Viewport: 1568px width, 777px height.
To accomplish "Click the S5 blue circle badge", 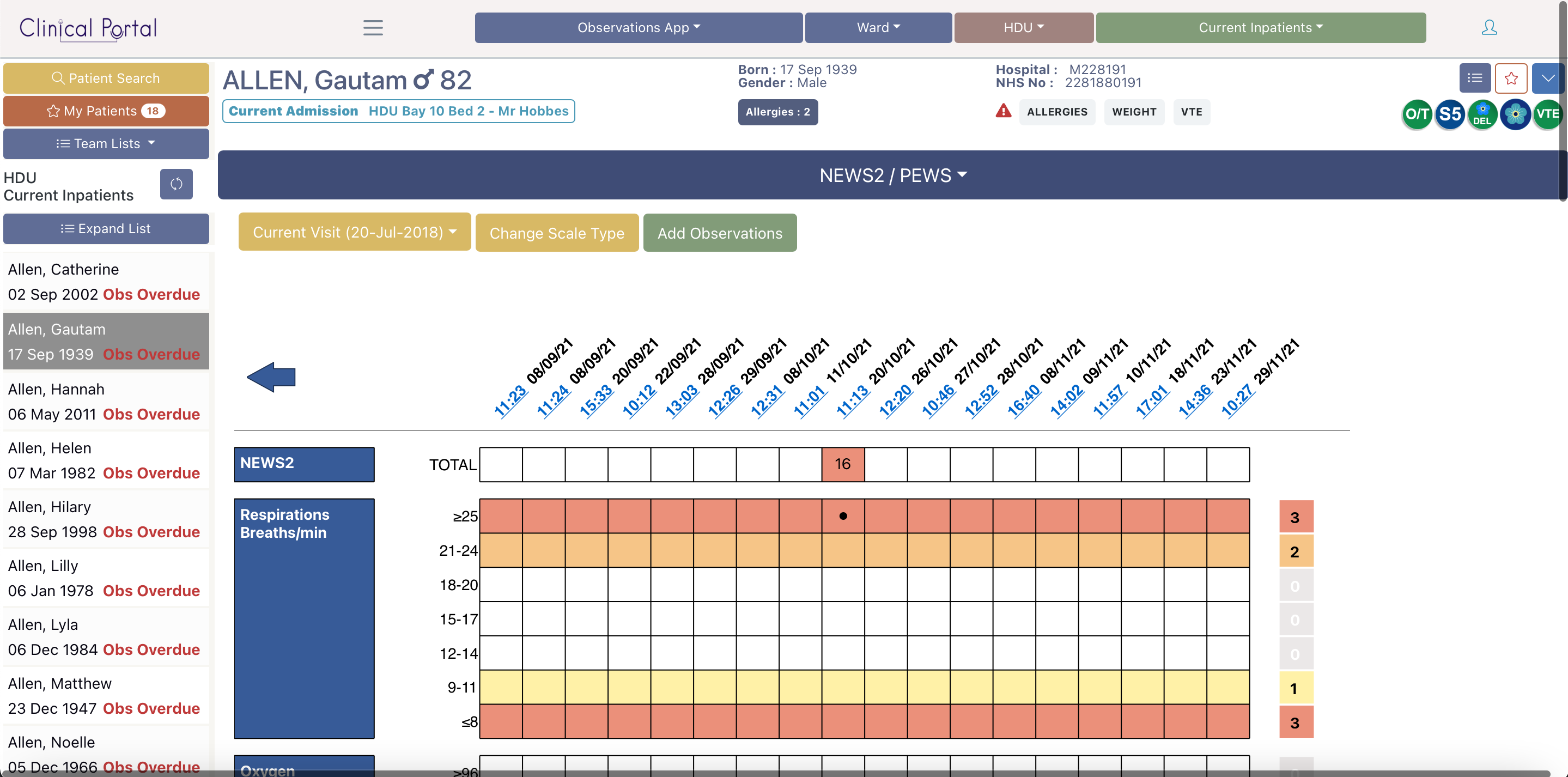I will (1449, 114).
